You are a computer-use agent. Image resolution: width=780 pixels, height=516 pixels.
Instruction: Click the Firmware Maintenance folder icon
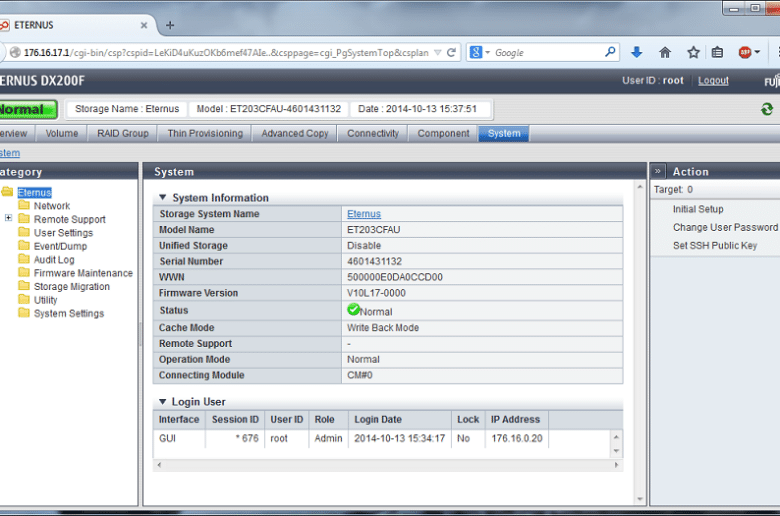(x=24, y=272)
